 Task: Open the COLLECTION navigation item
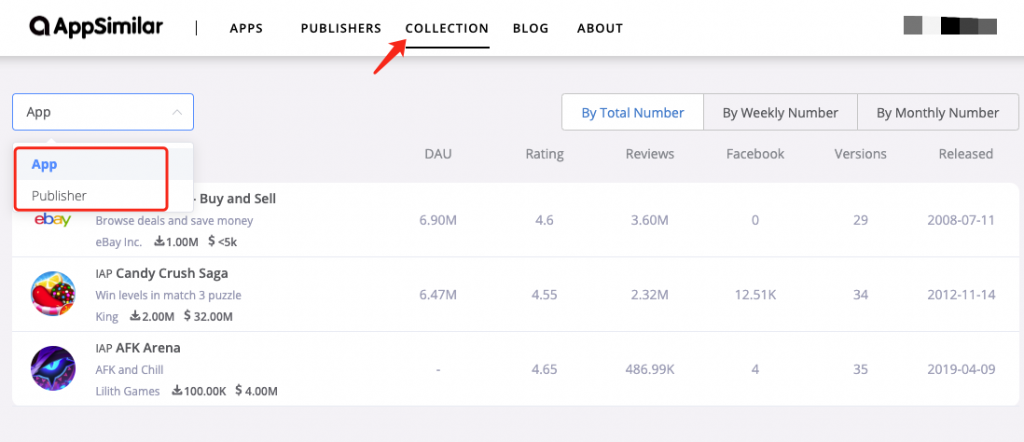point(447,29)
